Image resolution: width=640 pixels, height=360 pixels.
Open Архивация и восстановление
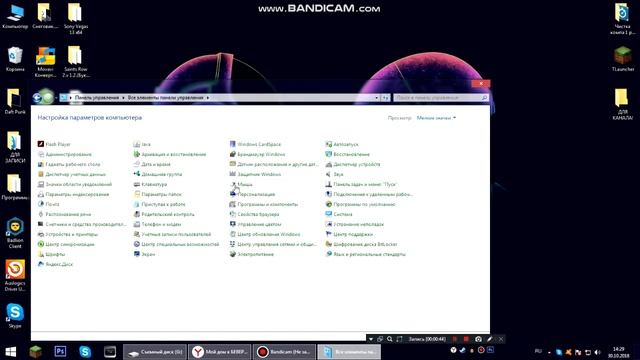170,154
